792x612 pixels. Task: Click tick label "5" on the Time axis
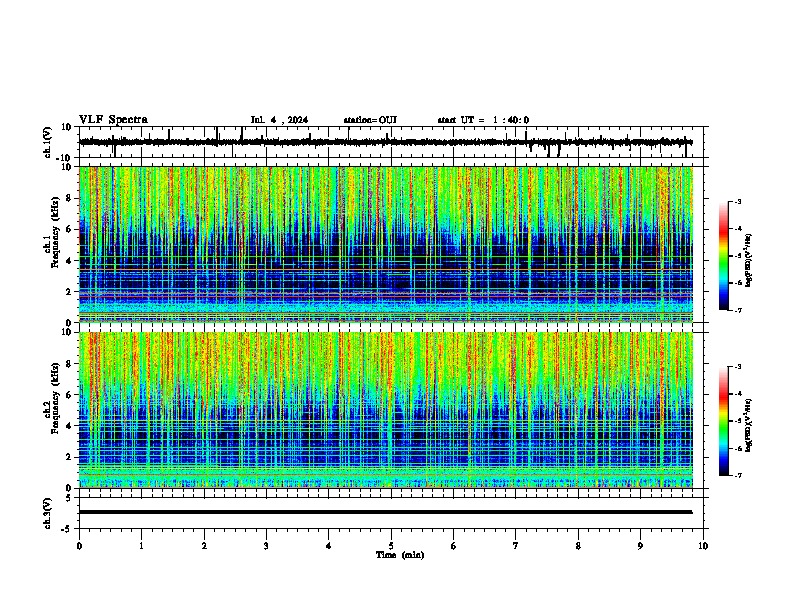[391, 546]
